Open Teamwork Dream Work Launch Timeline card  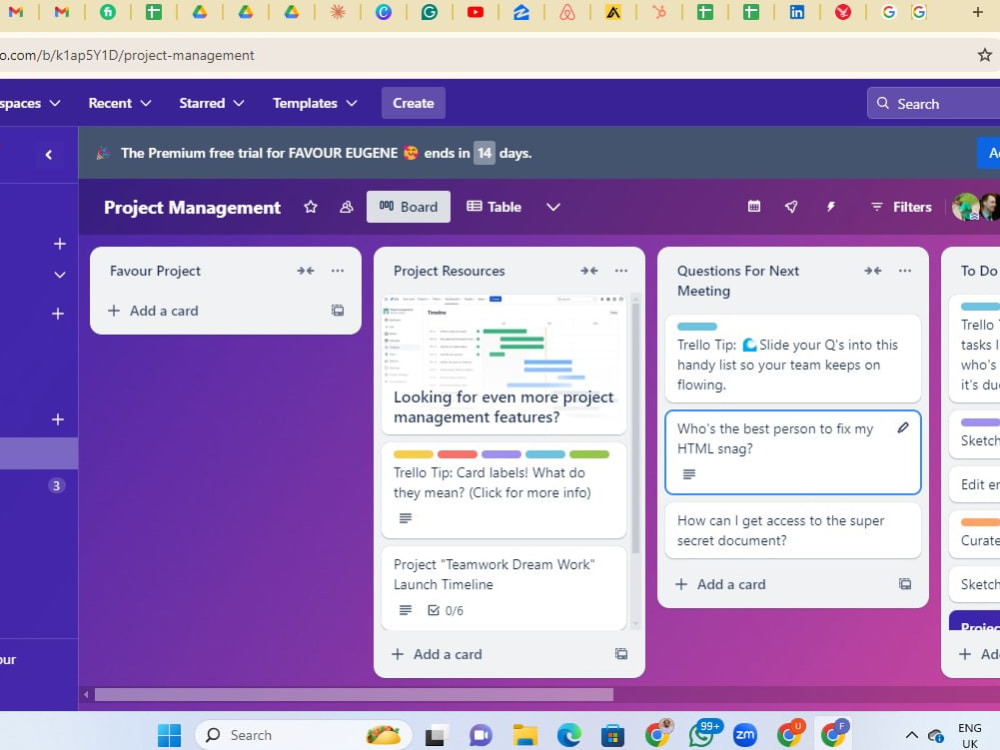click(504, 587)
